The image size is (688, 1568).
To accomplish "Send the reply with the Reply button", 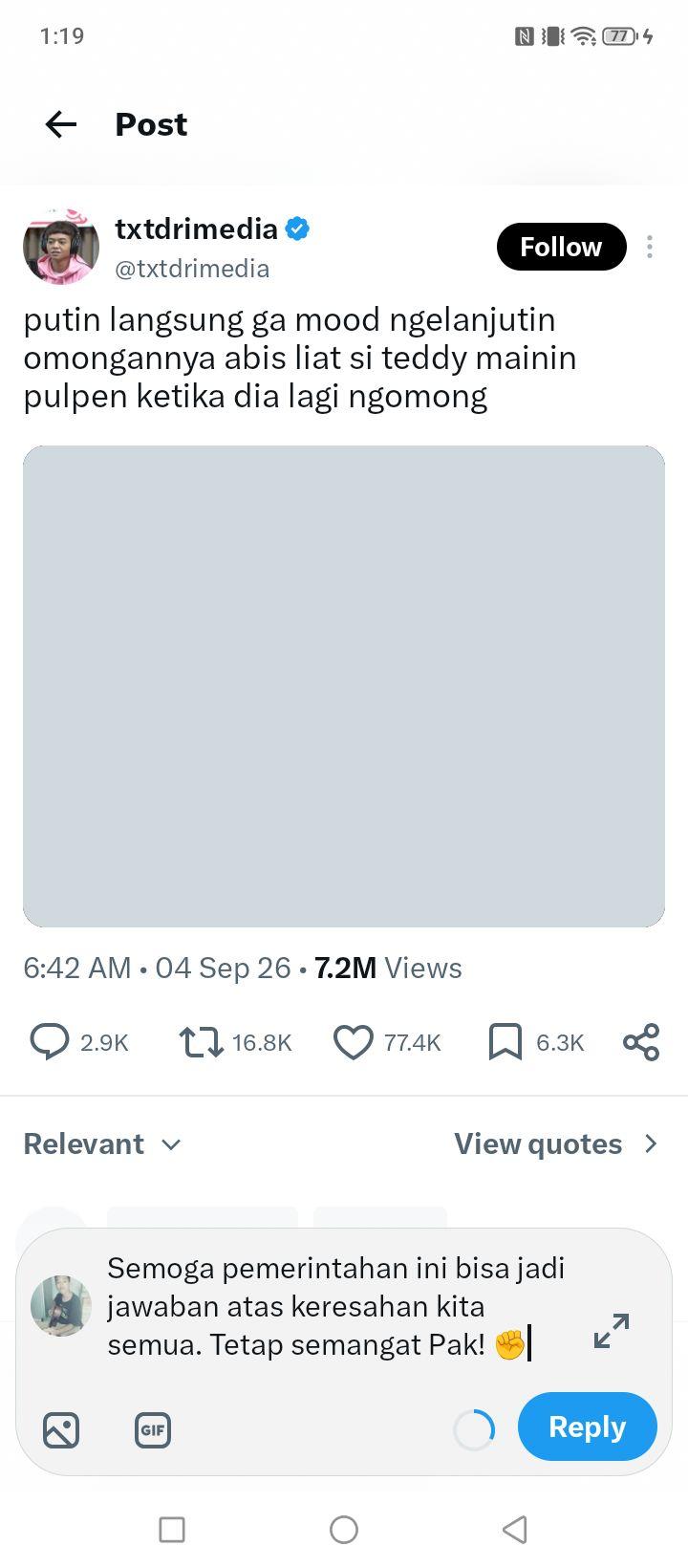I will point(588,1426).
